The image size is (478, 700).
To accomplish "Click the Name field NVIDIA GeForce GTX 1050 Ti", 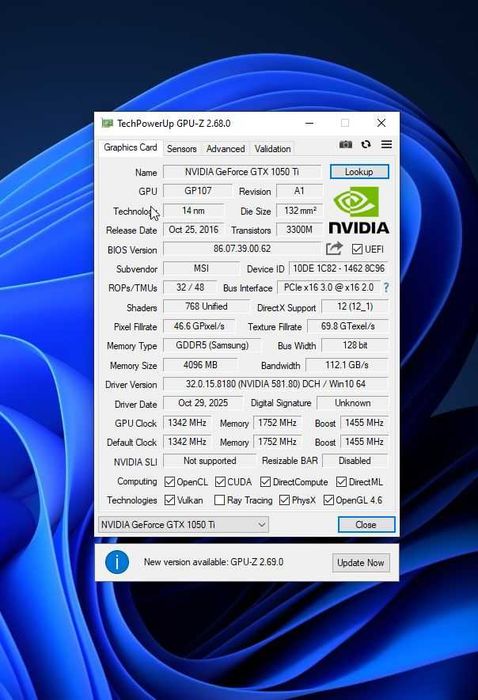I will [242, 172].
